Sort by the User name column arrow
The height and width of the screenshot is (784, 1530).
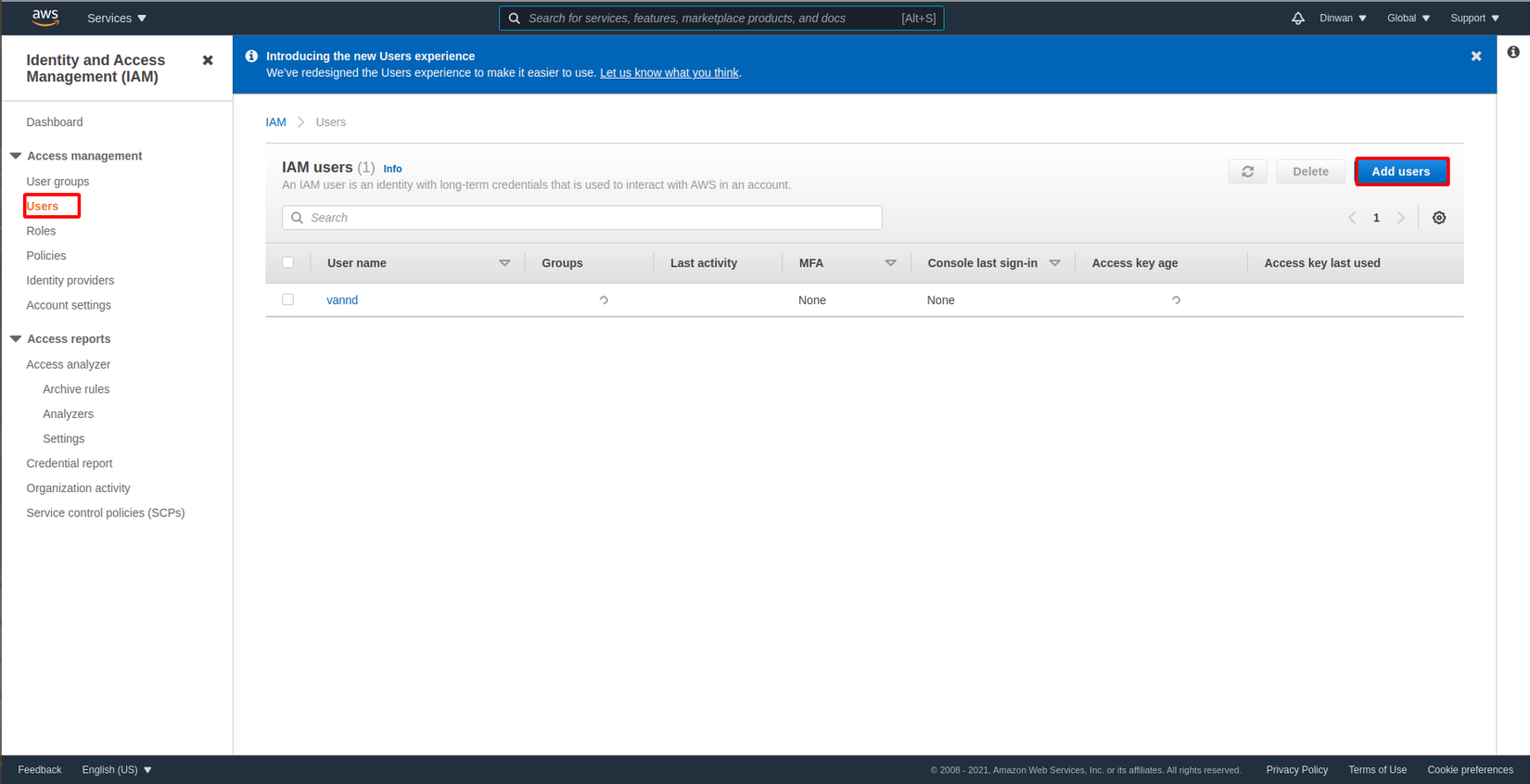click(x=504, y=263)
